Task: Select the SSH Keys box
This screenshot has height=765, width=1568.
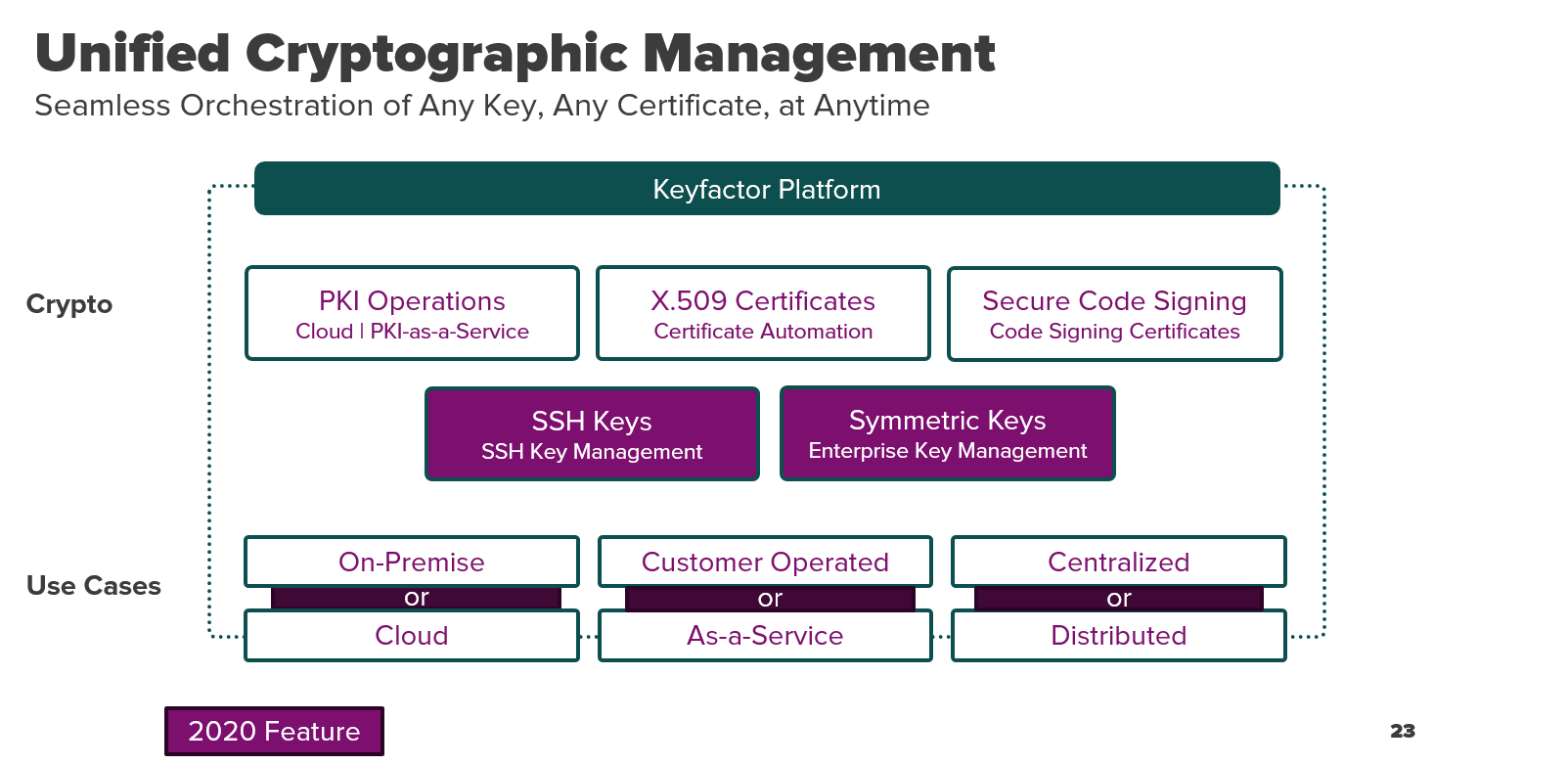Action: 592,433
